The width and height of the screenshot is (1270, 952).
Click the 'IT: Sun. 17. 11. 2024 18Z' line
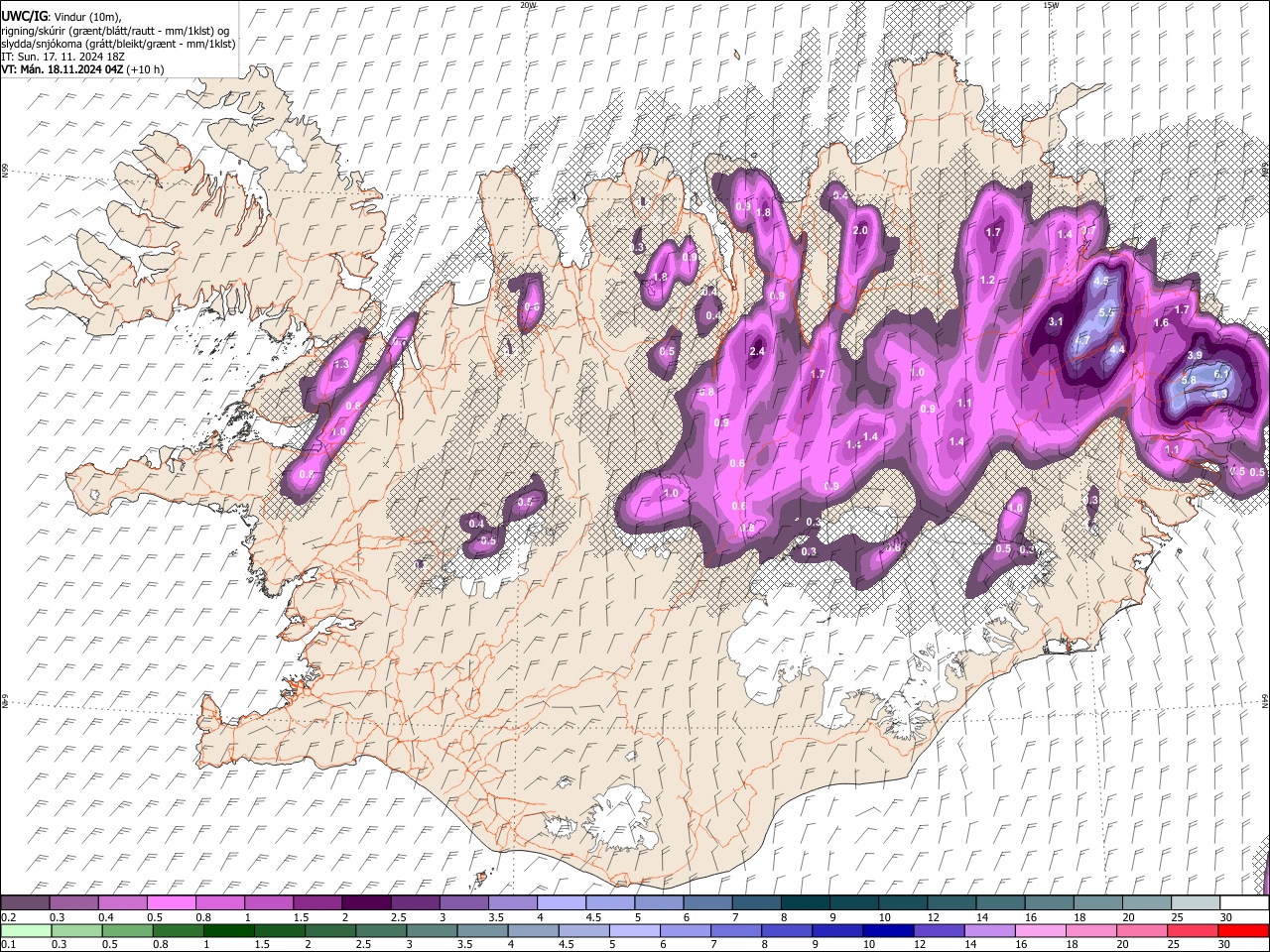click(x=63, y=57)
